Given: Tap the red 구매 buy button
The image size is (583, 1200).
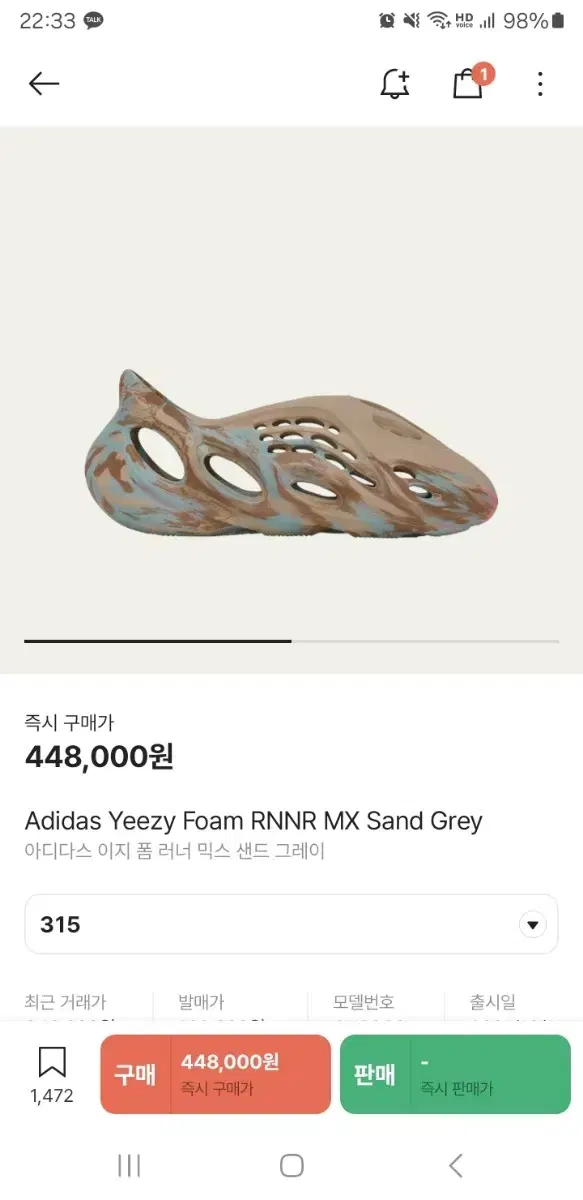Looking at the screenshot, I should 215,1074.
